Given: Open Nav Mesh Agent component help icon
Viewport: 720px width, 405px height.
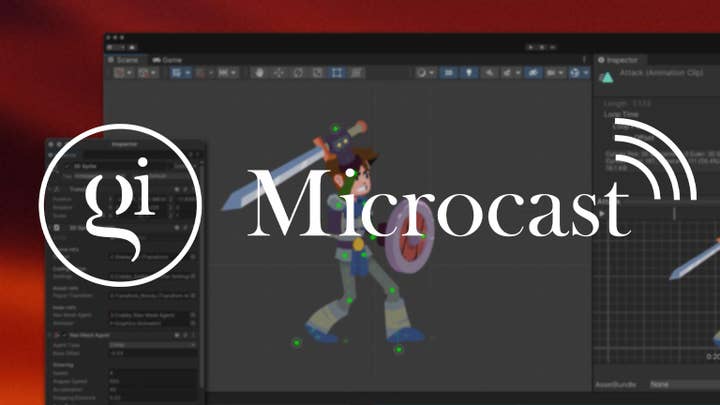Looking at the screenshot, I should 177,335.
